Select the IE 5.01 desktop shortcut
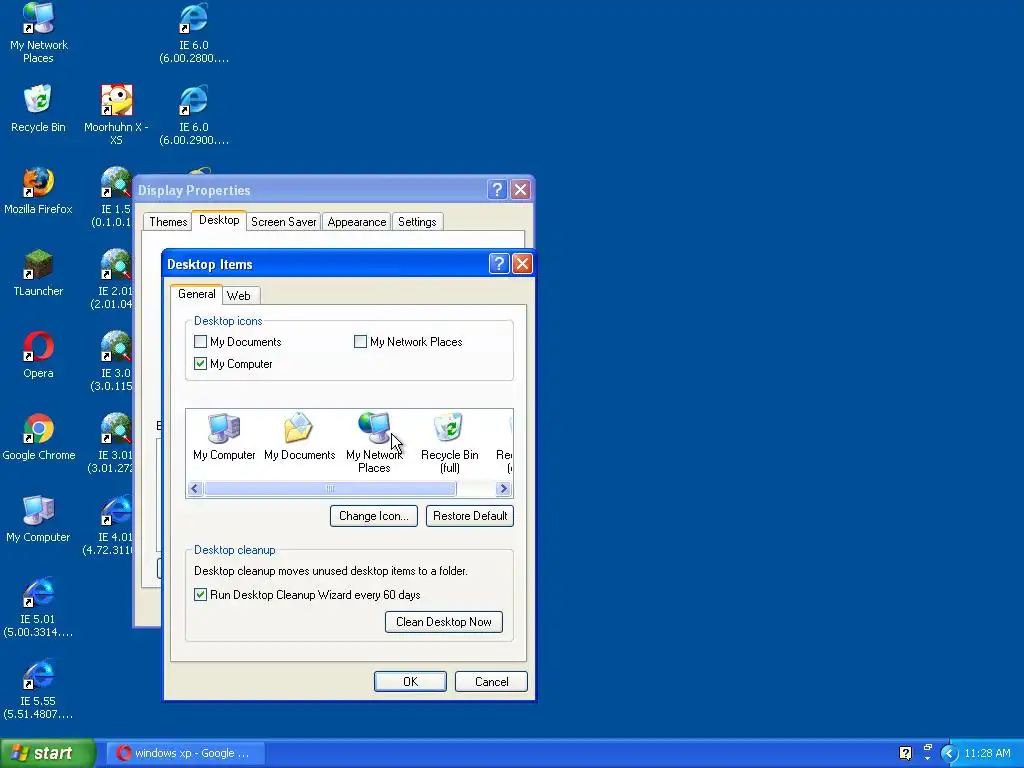 pos(39,607)
